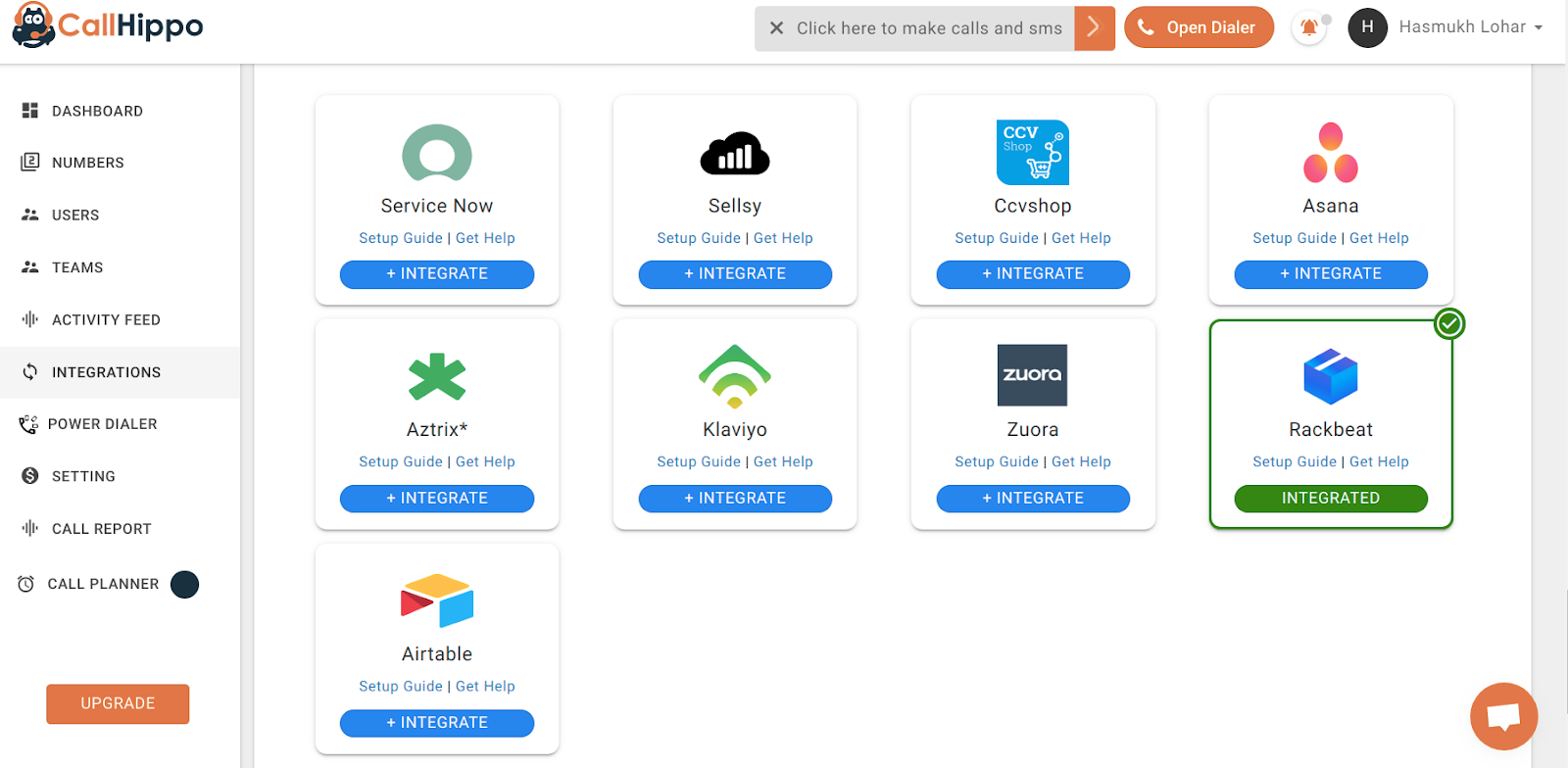Click the Call Planner clock icon

tap(26, 584)
